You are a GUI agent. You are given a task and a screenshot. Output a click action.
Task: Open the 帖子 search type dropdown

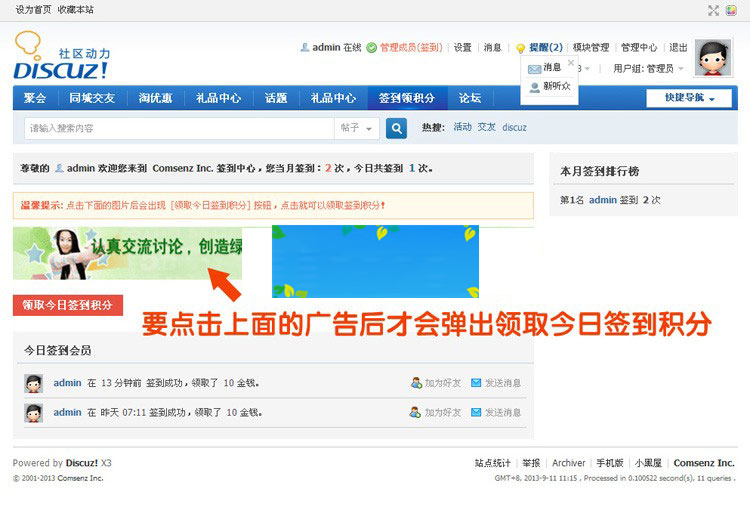coord(357,128)
